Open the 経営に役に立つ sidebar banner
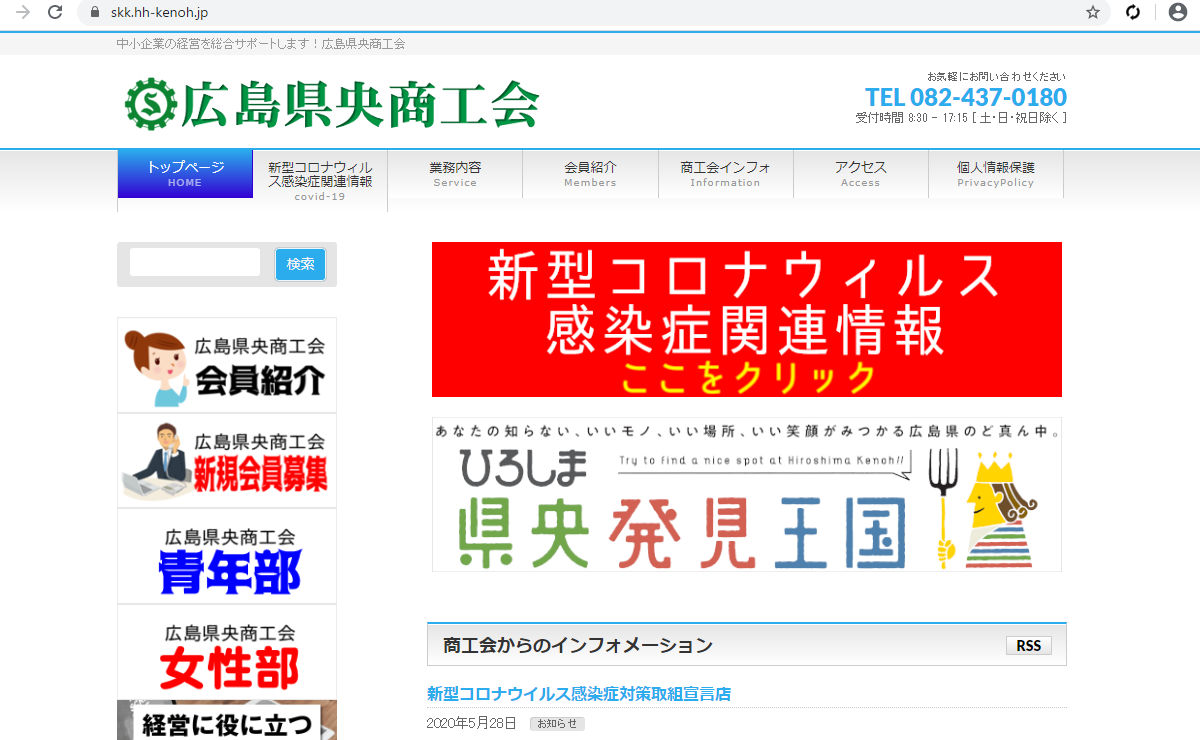Screen dimensions: 1200x740 pyautogui.click(x=227, y=720)
